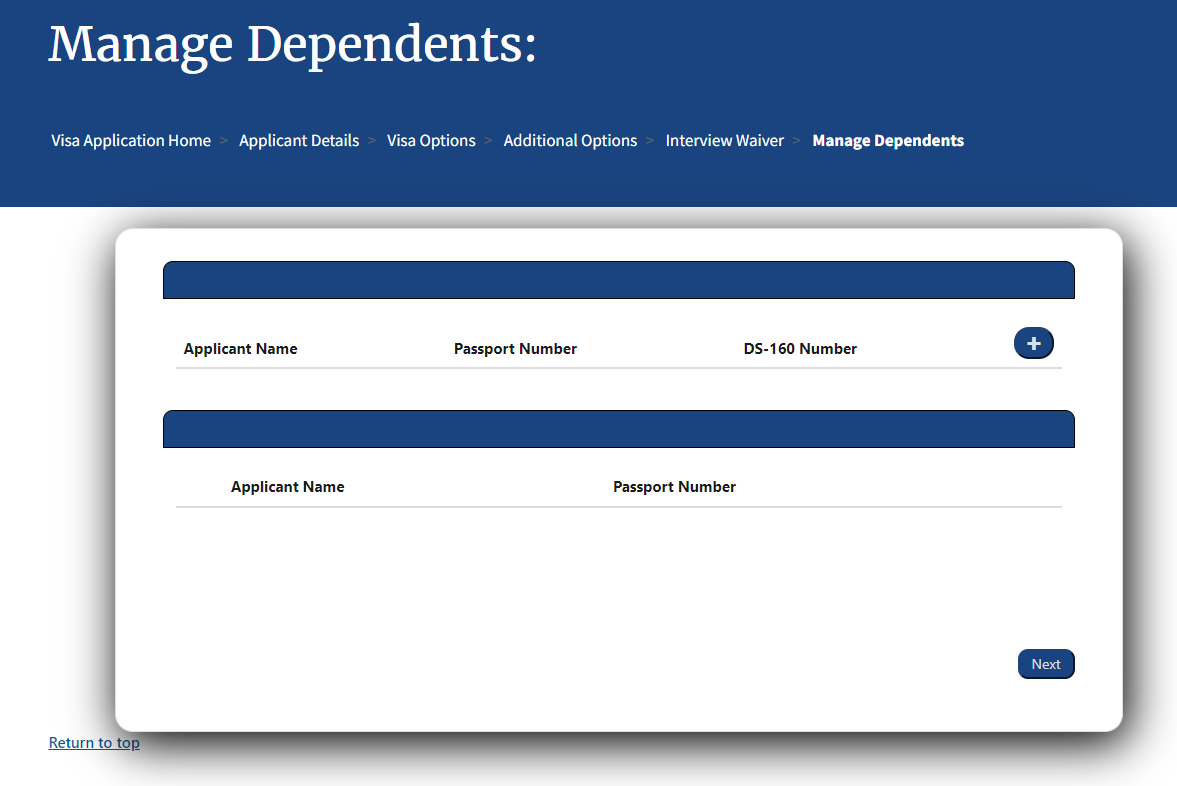Select the Manage Dependents breadcrumb item
This screenshot has height=786, width=1177.
[887, 140]
